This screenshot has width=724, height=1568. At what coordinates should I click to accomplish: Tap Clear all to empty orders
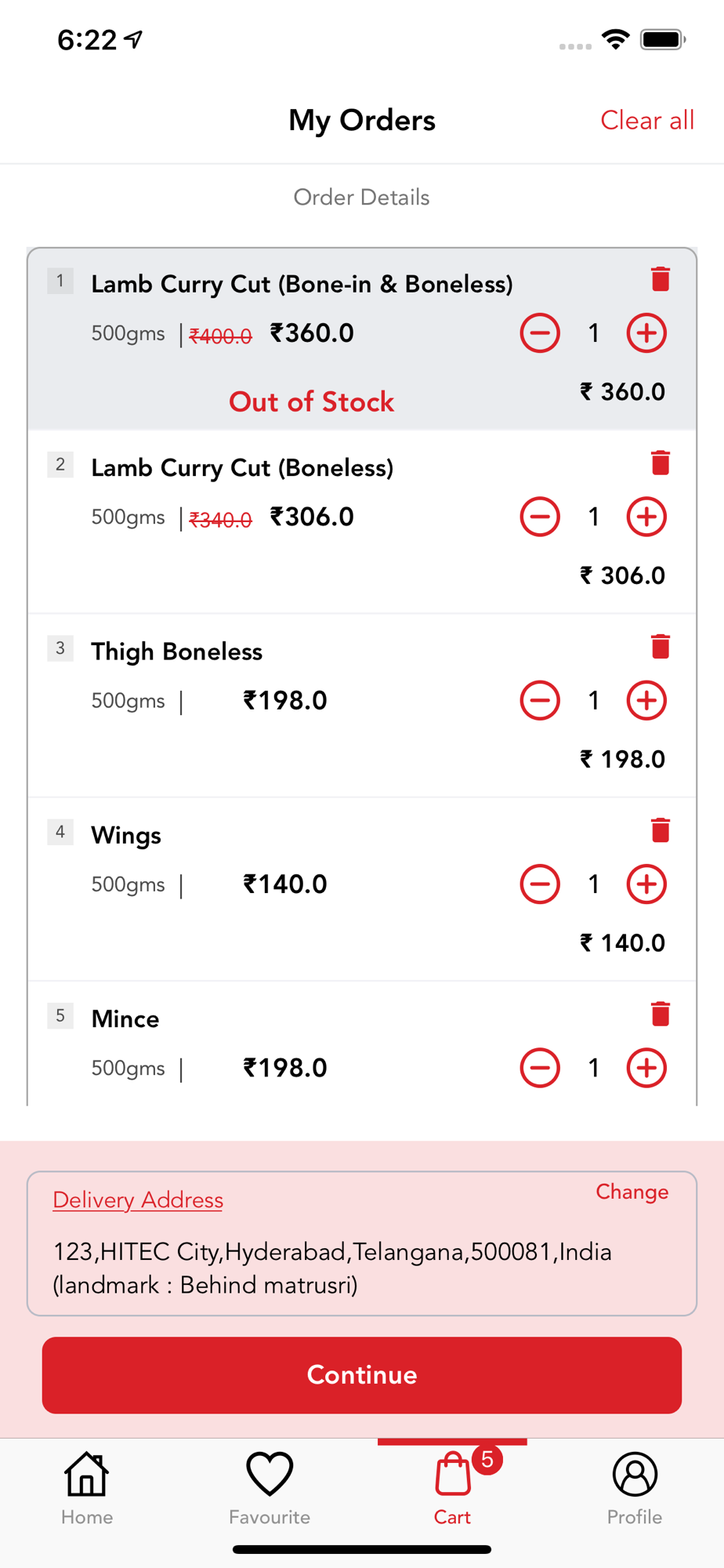coord(647,120)
